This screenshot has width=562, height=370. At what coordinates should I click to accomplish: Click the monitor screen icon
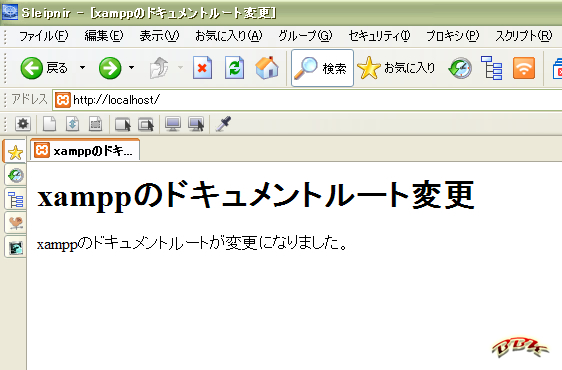click(x=173, y=124)
